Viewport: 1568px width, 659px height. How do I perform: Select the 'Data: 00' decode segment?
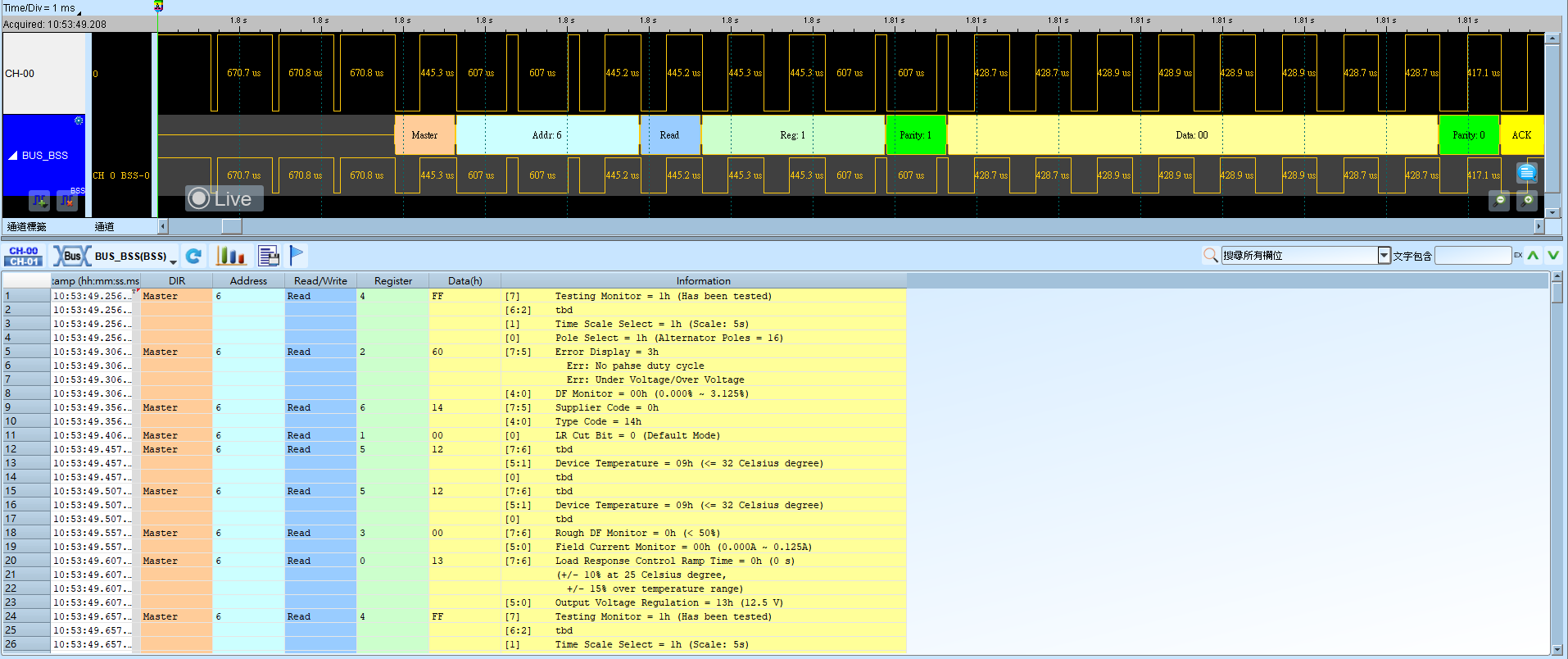[1192, 135]
